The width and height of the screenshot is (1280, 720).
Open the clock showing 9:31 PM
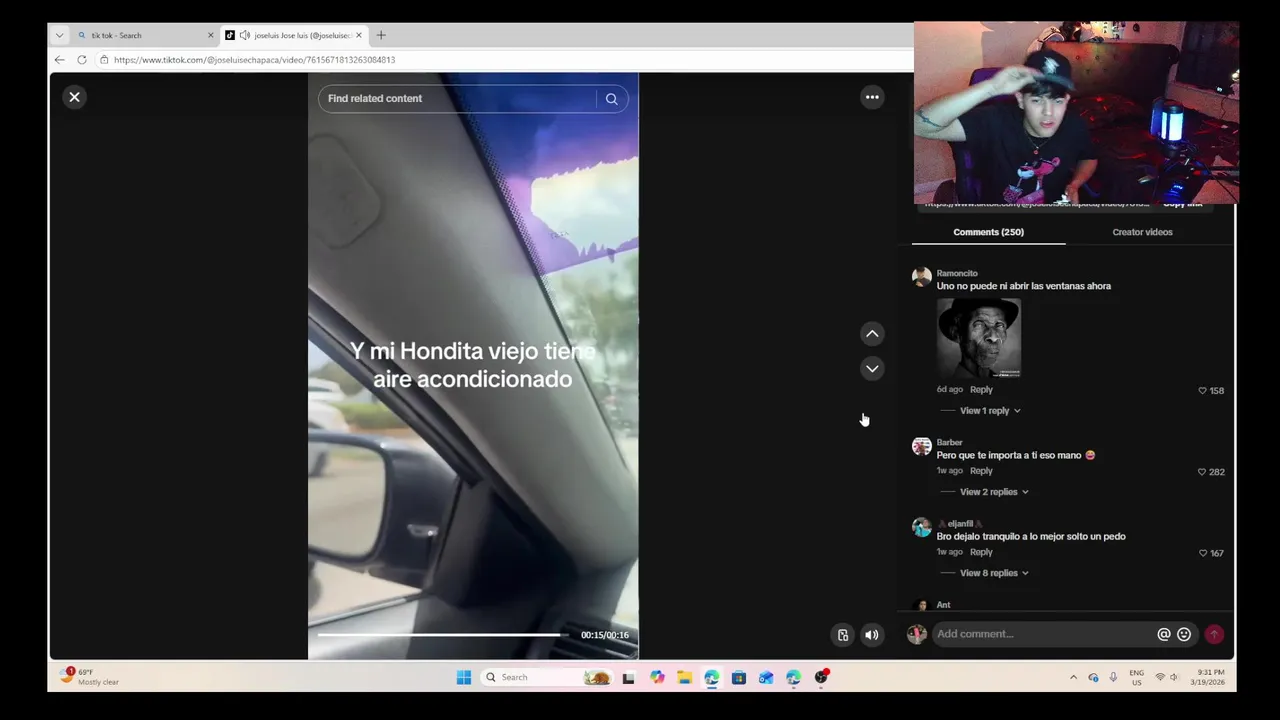pyautogui.click(x=1208, y=677)
